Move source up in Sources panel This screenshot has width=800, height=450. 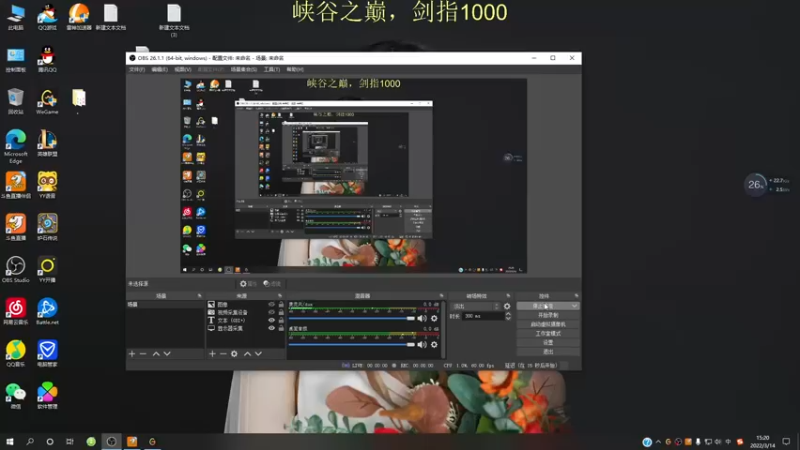[x=247, y=354]
